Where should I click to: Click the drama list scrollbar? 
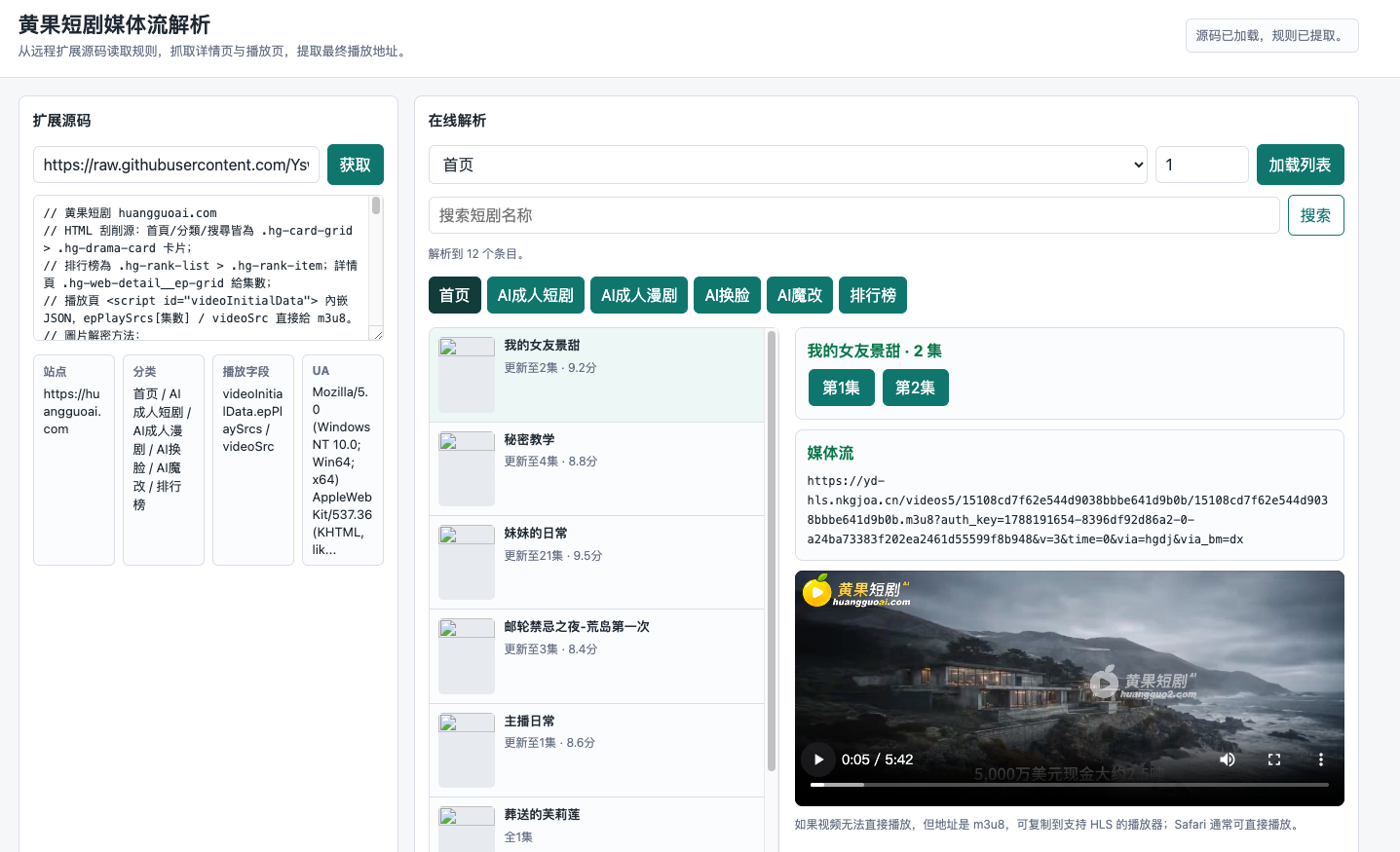pyautogui.click(x=772, y=551)
